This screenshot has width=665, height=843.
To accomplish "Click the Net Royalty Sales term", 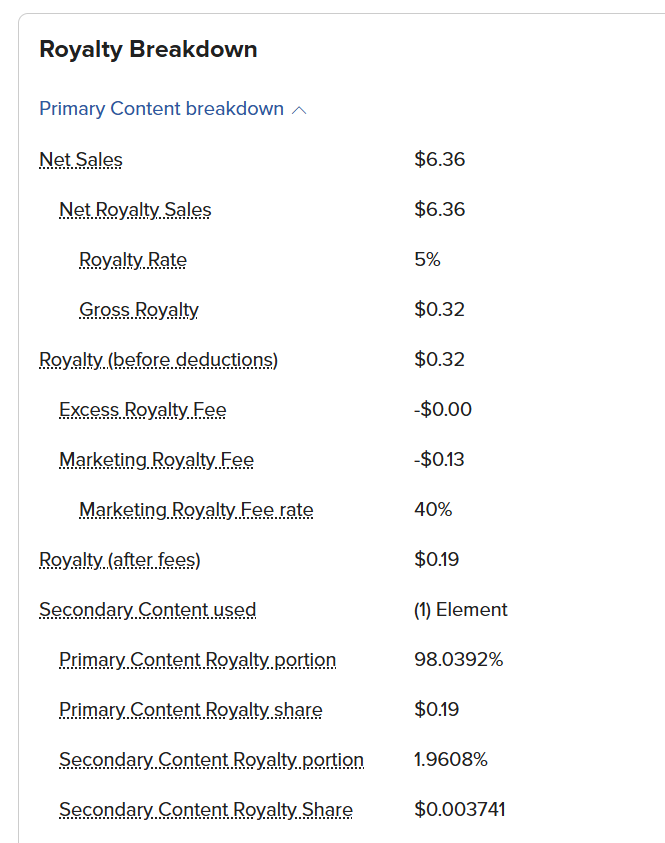I will (x=135, y=210).
